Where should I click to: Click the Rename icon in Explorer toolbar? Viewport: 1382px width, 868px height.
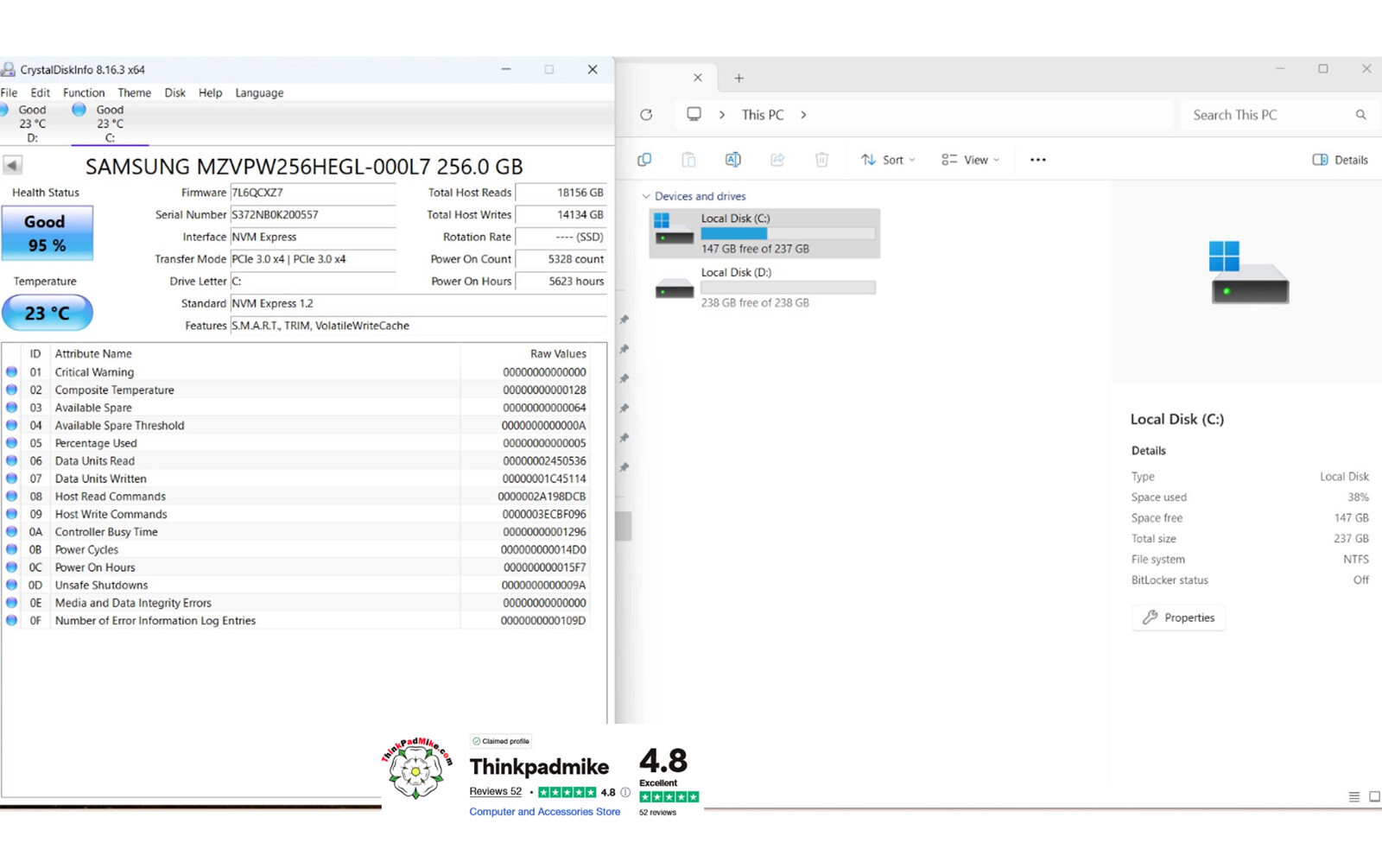pos(732,160)
